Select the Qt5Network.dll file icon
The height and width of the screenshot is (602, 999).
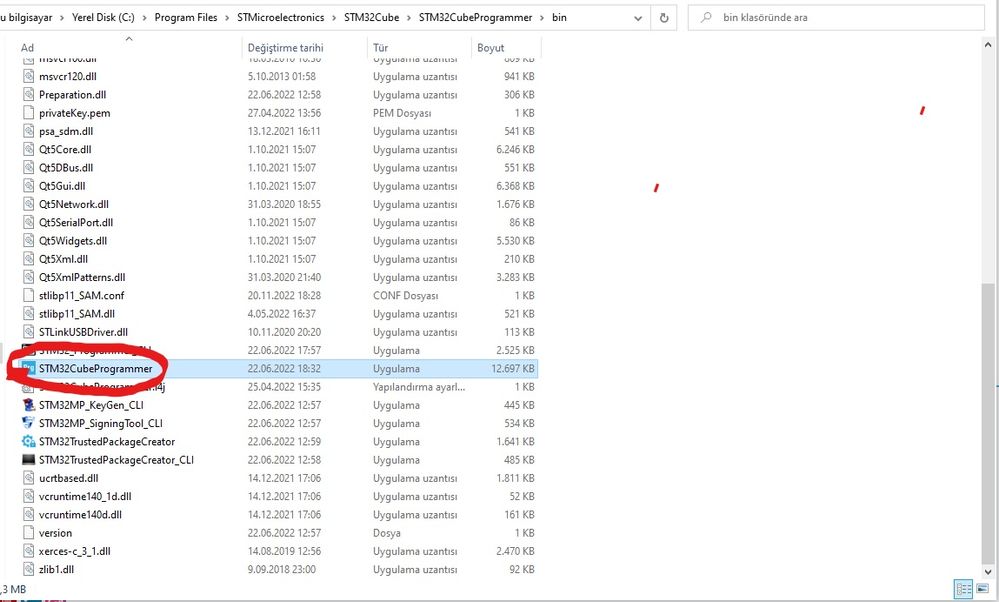(28, 204)
